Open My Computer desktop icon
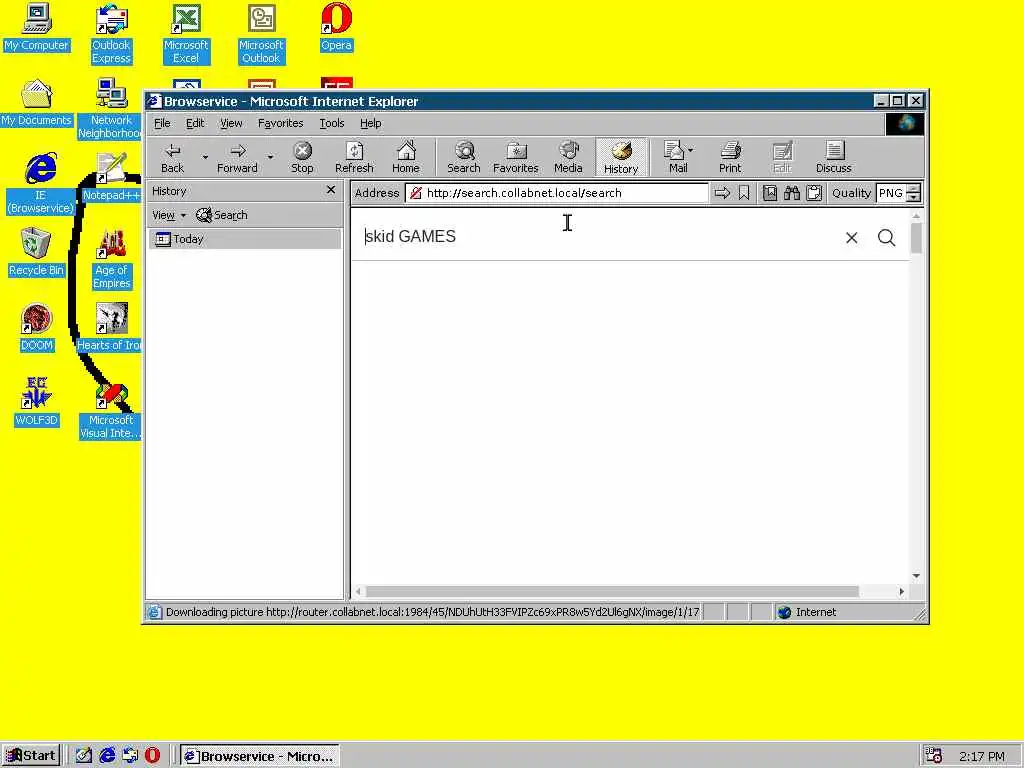The height and width of the screenshot is (768, 1024). click(36, 27)
